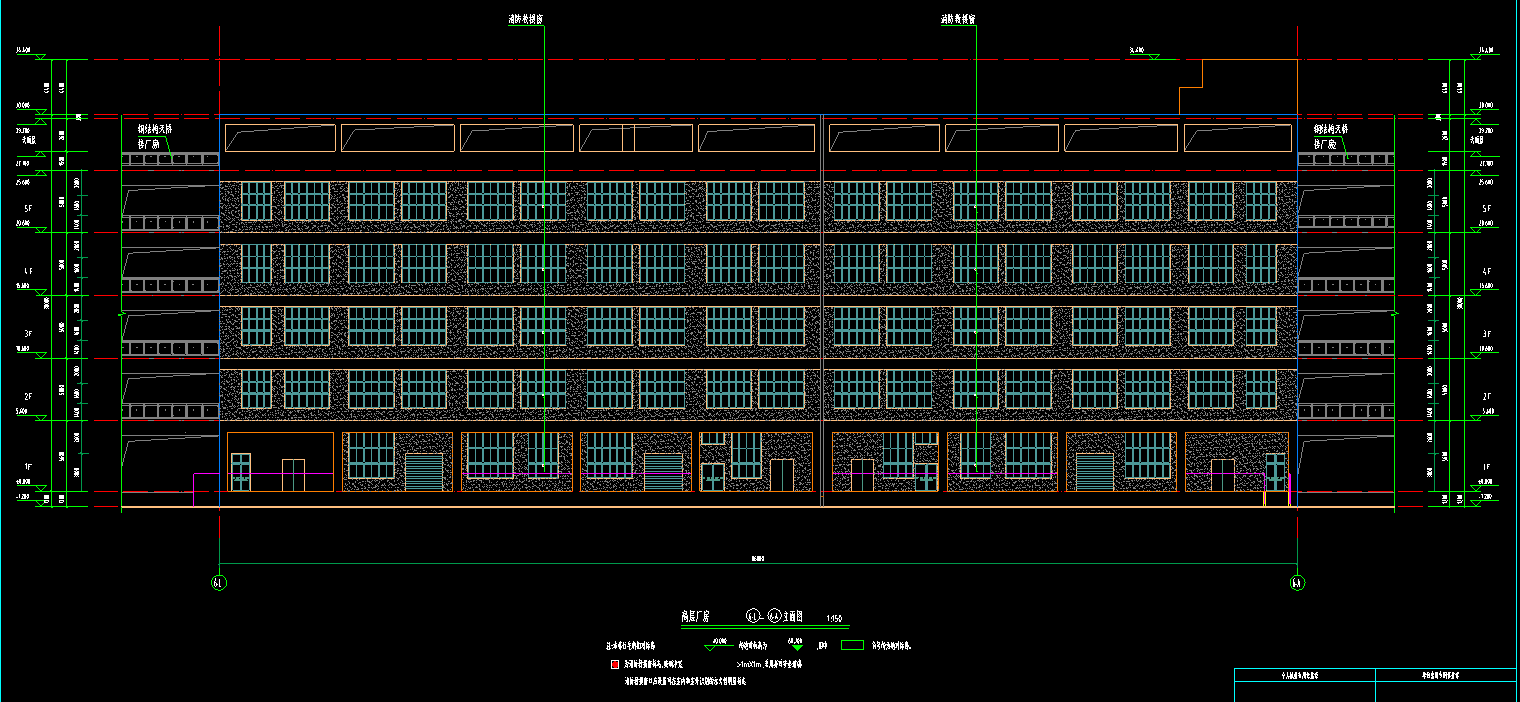Image resolution: width=1520 pixels, height=702 pixels.
Task: Select the 高层厂房 drawing title text
Action: (694, 618)
